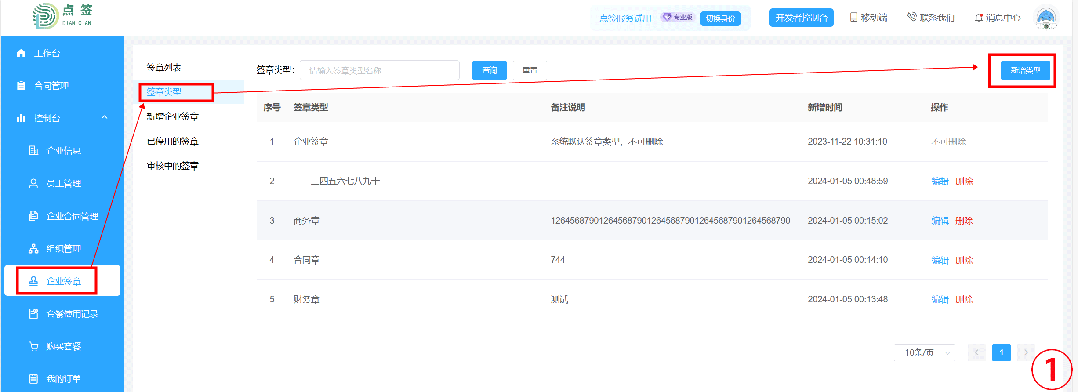Open the user avatar in the header
This screenshot has height=392, width=1078.
click(1046, 19)
